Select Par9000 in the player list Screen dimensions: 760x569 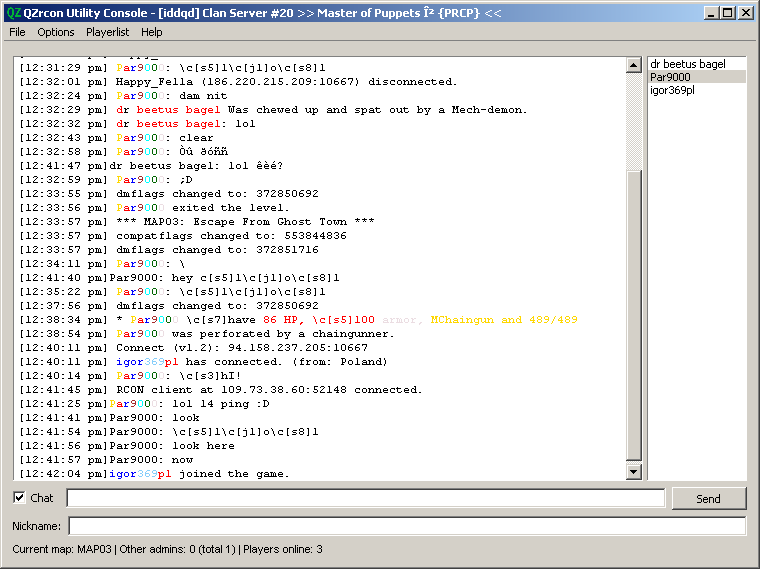click(x=671, y=77)
